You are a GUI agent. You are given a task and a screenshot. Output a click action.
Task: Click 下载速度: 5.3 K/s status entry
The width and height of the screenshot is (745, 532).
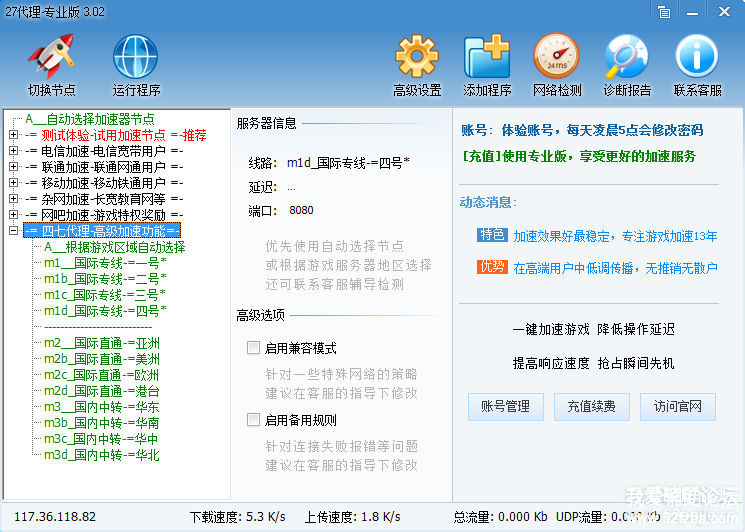coord(238,516)
